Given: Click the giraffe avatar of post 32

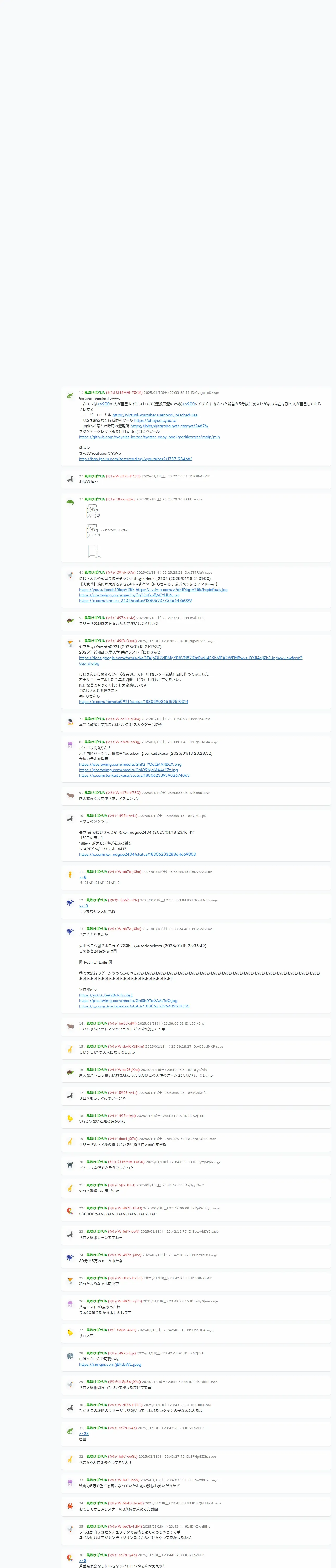Looking at the screenshot, I should coord(70,1460).
